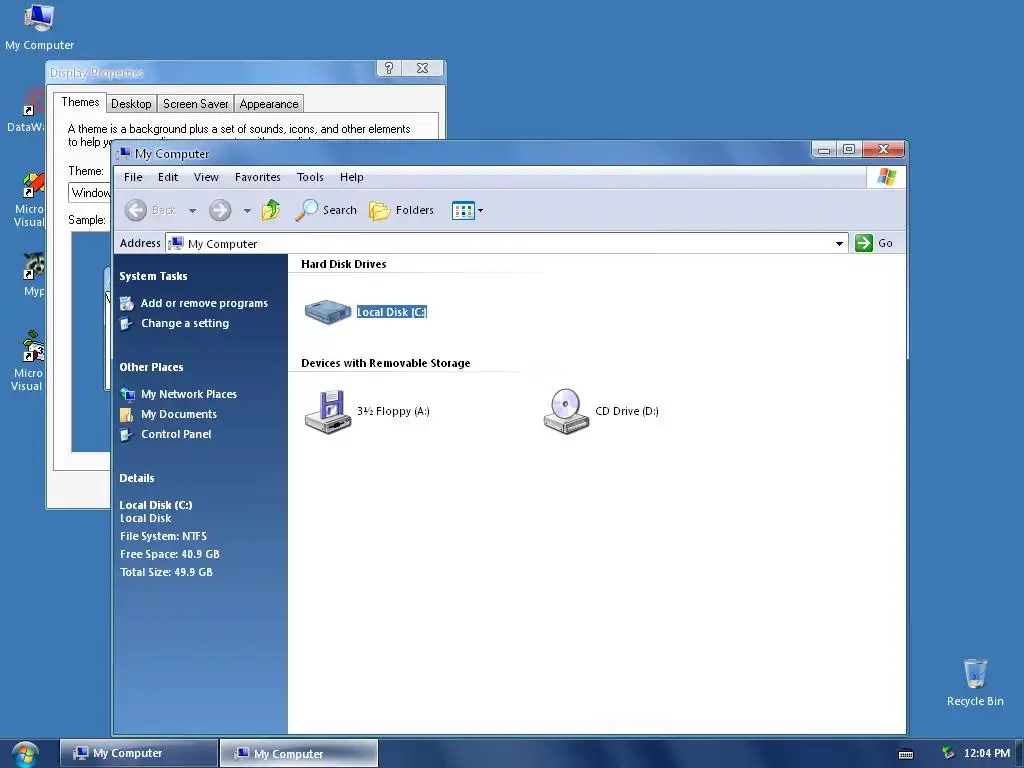
Task: Go up one folder level
Action: [270, 210]
